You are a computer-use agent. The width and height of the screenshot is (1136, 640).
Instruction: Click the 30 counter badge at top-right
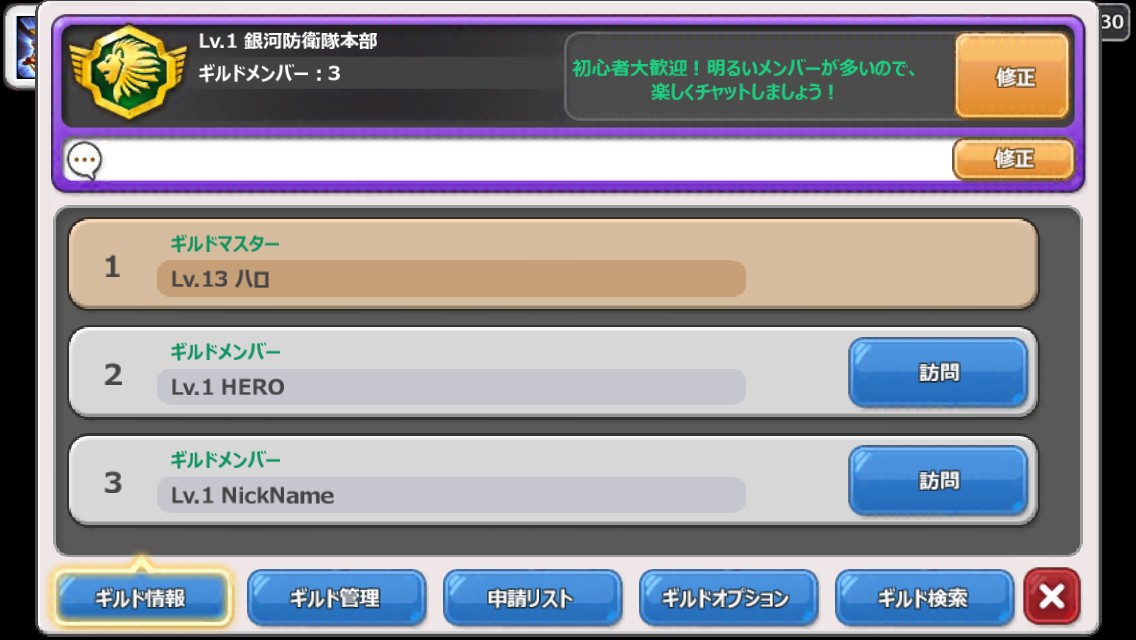coord(1112,22)
